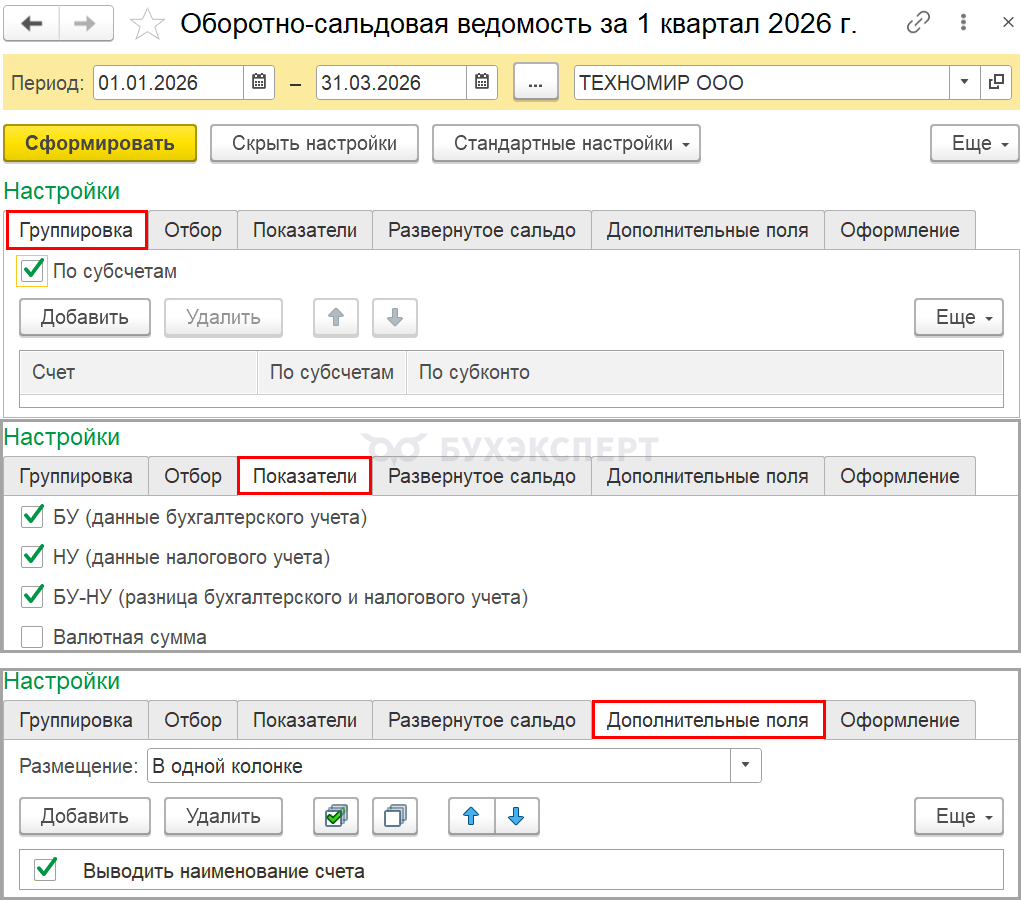
Task: Copy link via the chain icon
Action: click(917, 24)
